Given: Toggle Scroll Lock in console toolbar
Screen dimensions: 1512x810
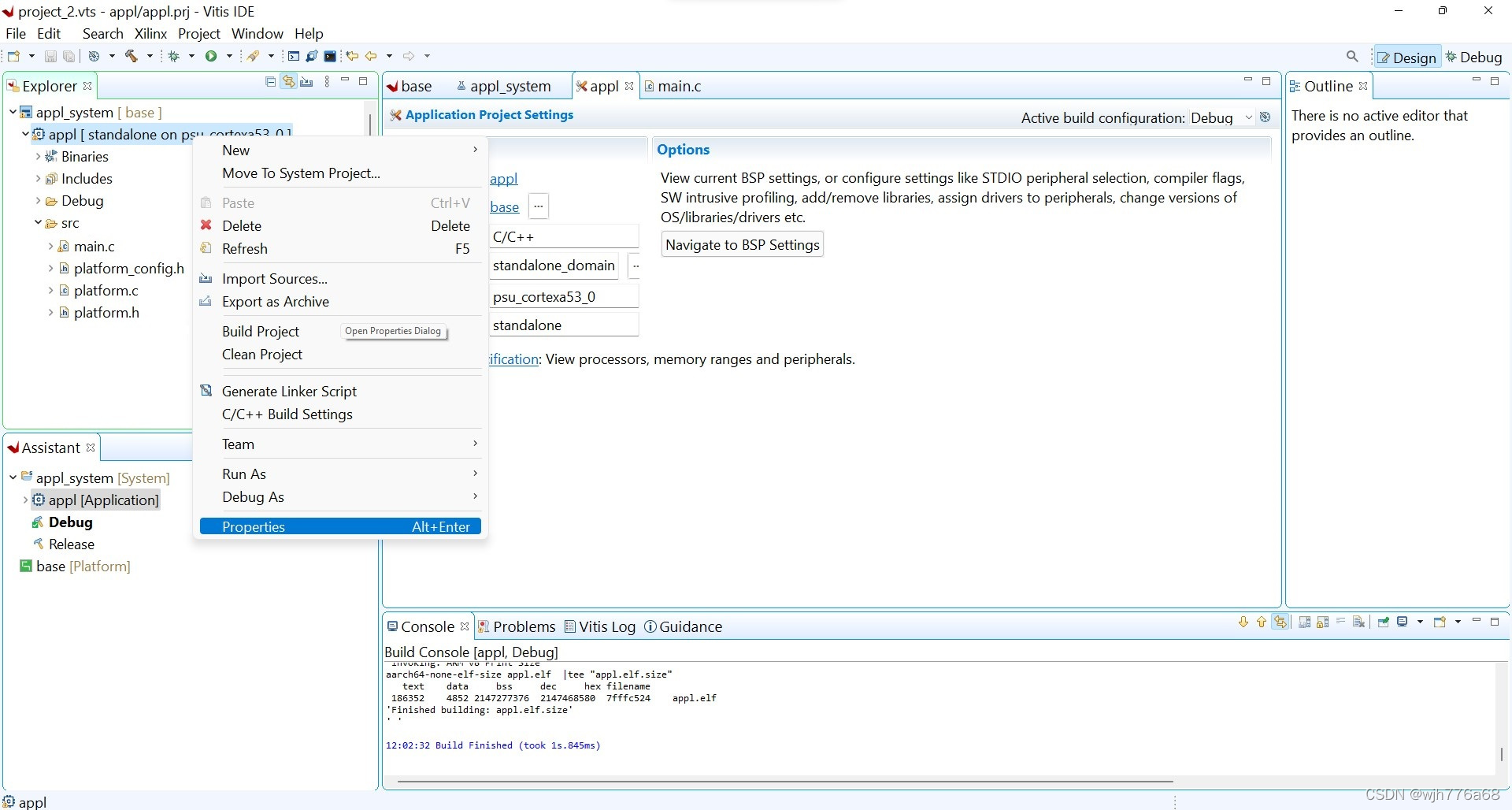Looking at the screenshot, I should tap(1323, 622).
